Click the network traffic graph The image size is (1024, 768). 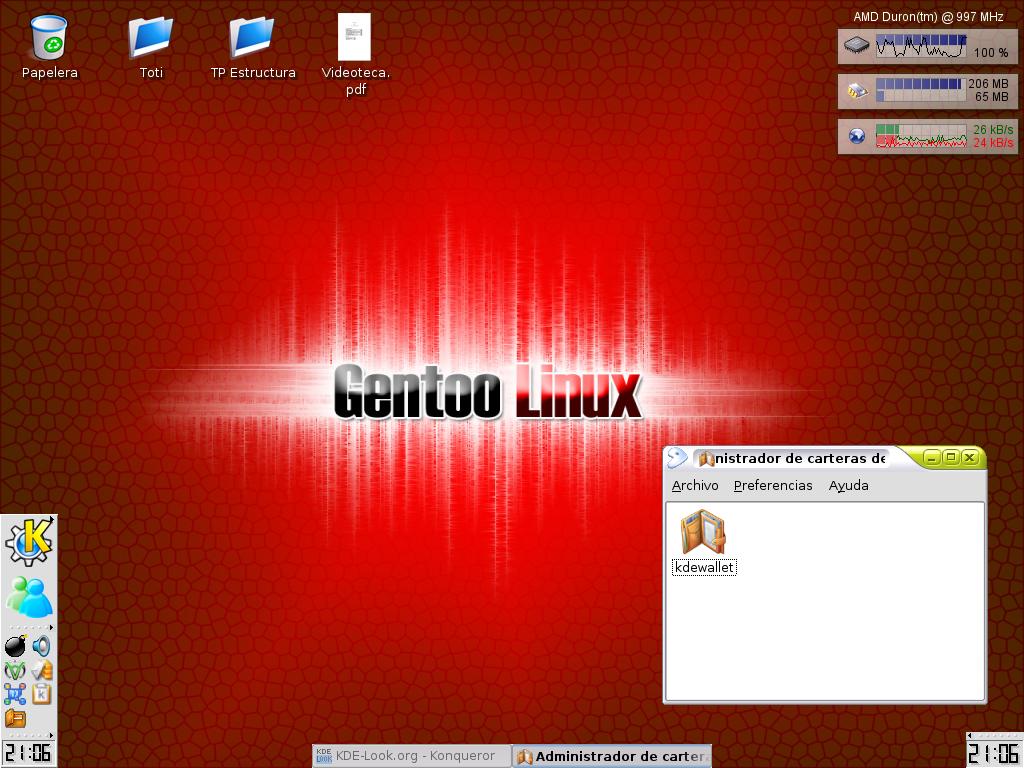click(x=921, y=136)
